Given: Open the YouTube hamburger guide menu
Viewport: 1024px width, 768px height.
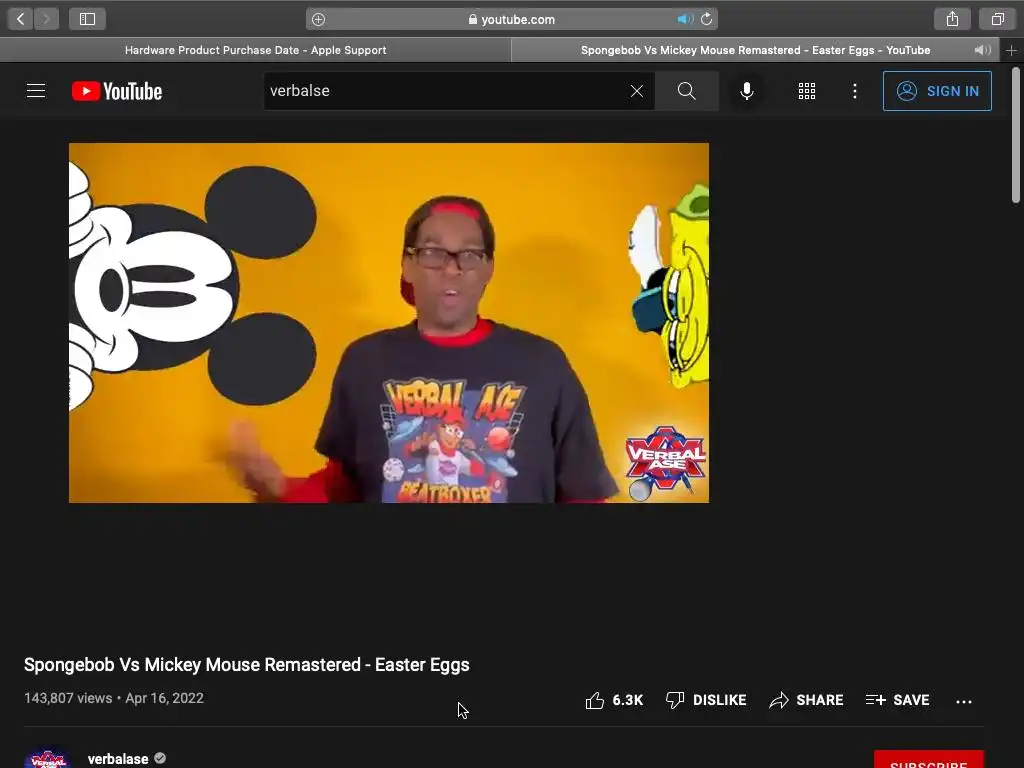Looking at the screenshot, I should coord(36,91).
